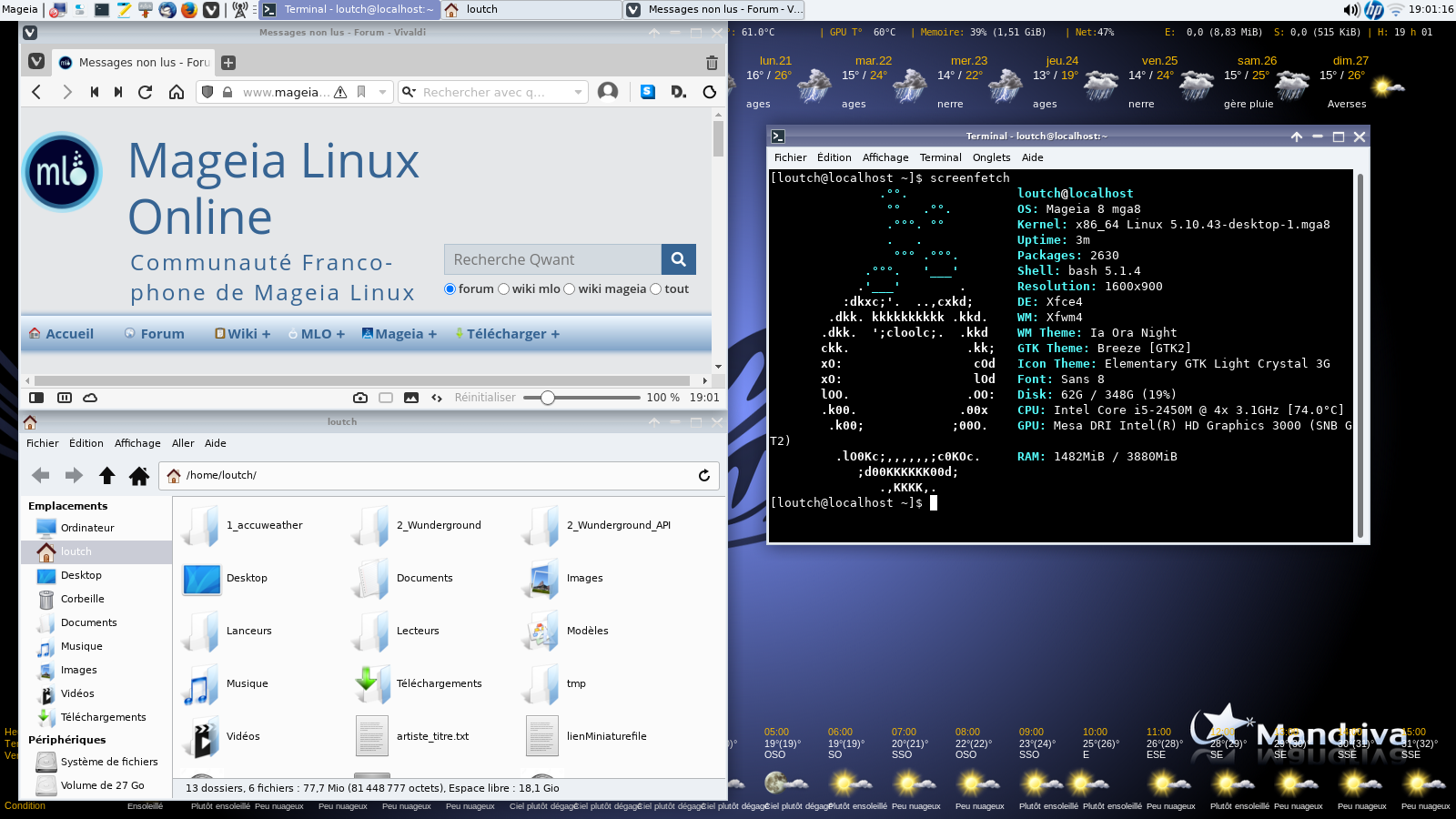The image size is (1456, 819).
Task: Open the closed tabs trash in Vivaldi
Action: (712, 63)
